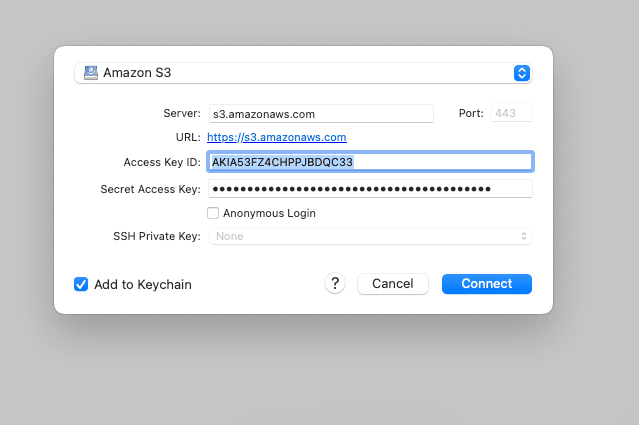Image resolution: width=639 pixels, height=425 pixels.
Task: Open help with the question mark button
Action: [335, 283]
